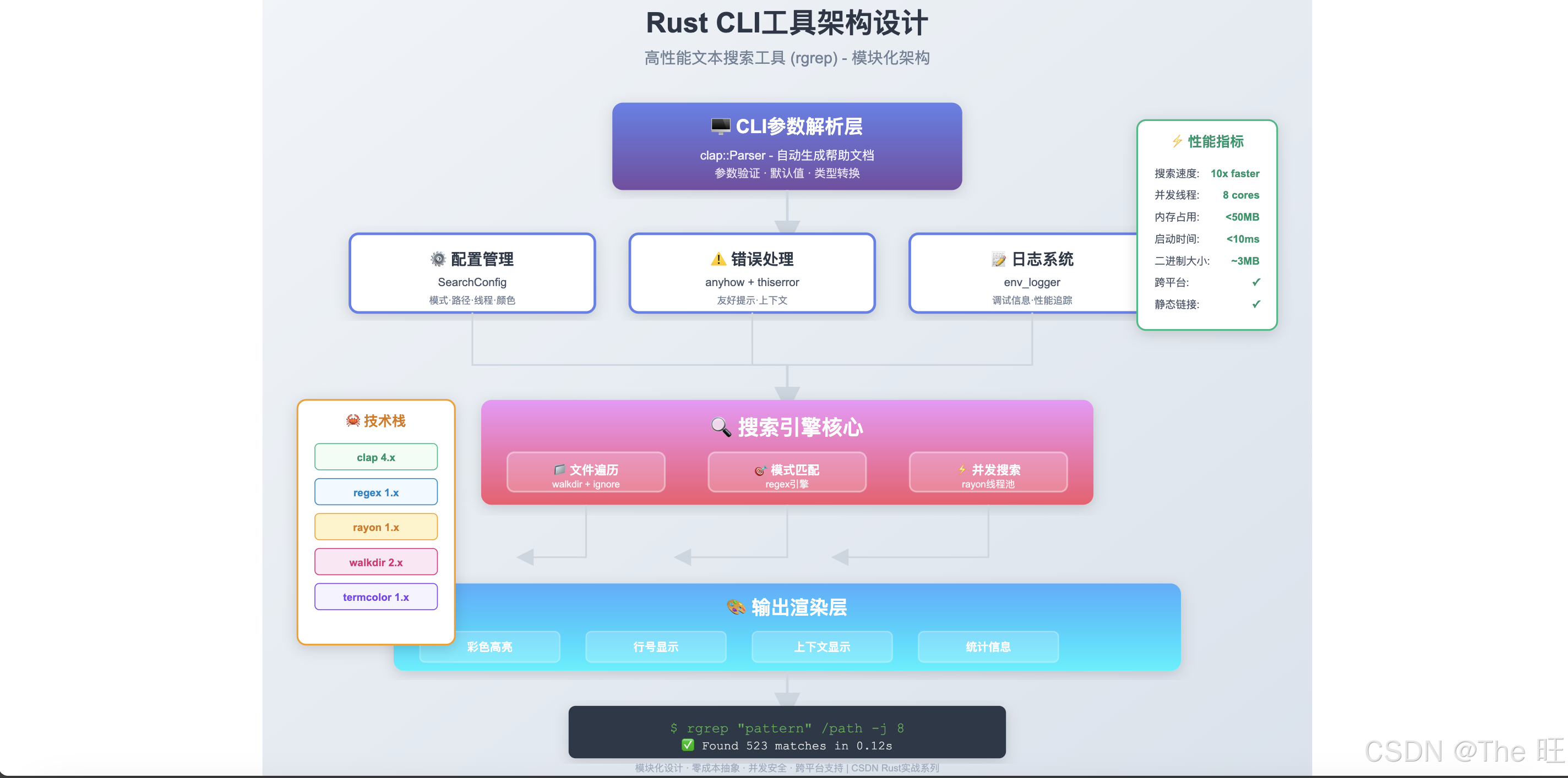This screenshot has width=1568, height=778.
Task: Click the green checkmark beside 跨平台
Action: click(1256, 282)
